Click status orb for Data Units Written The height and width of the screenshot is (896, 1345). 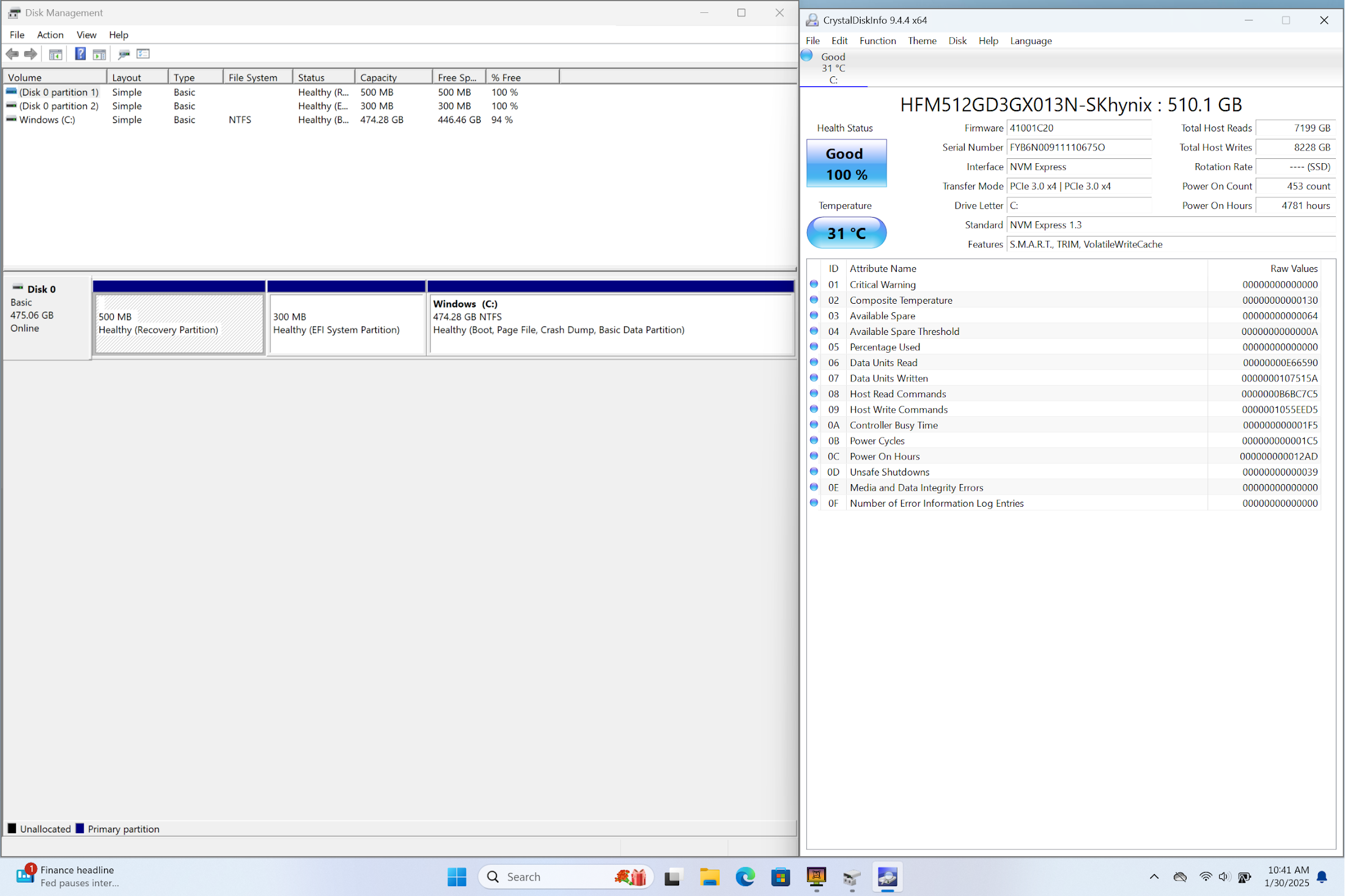[814, 378]
